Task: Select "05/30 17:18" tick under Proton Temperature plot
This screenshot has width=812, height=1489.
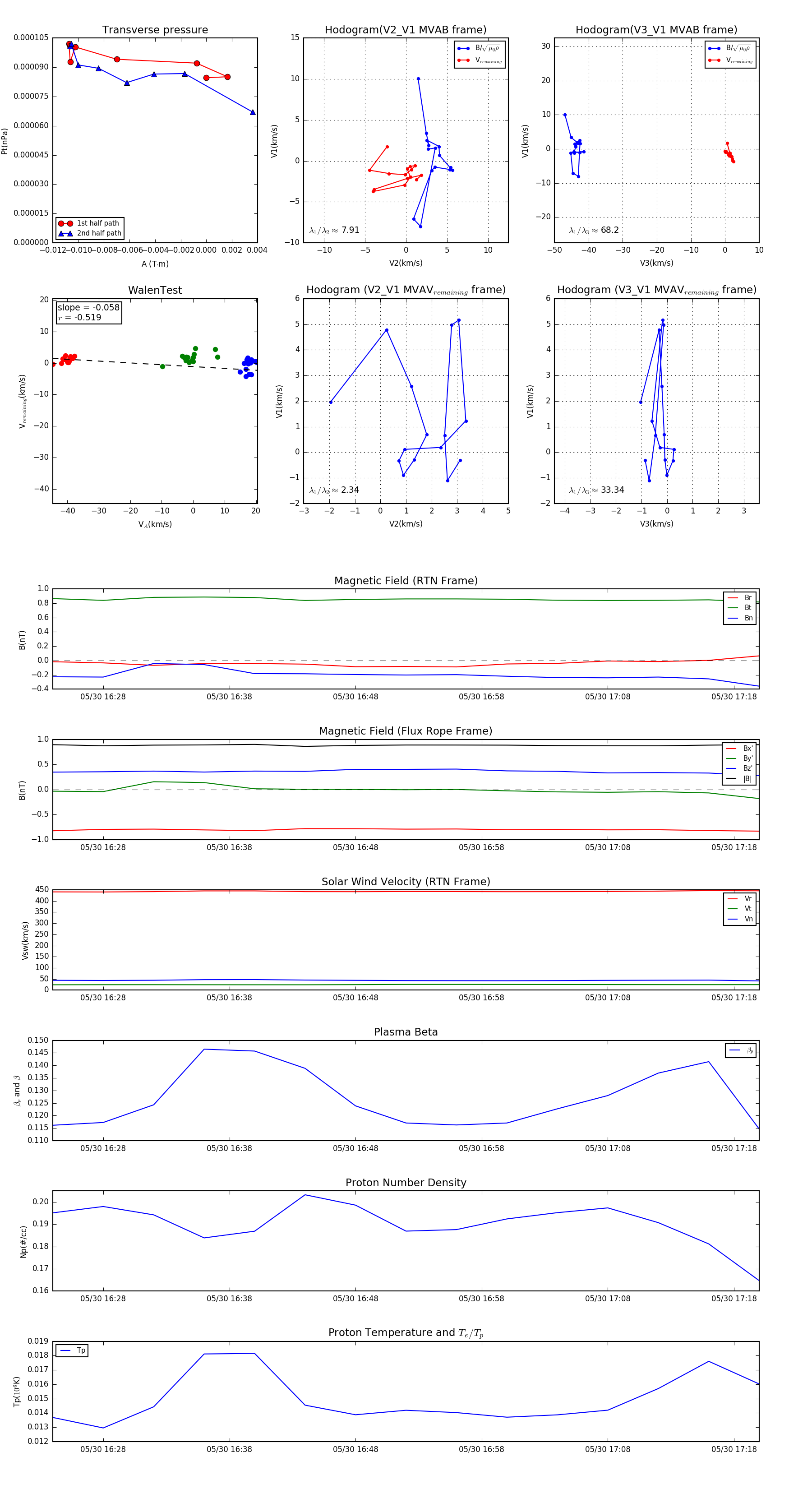Action: 734,1449
